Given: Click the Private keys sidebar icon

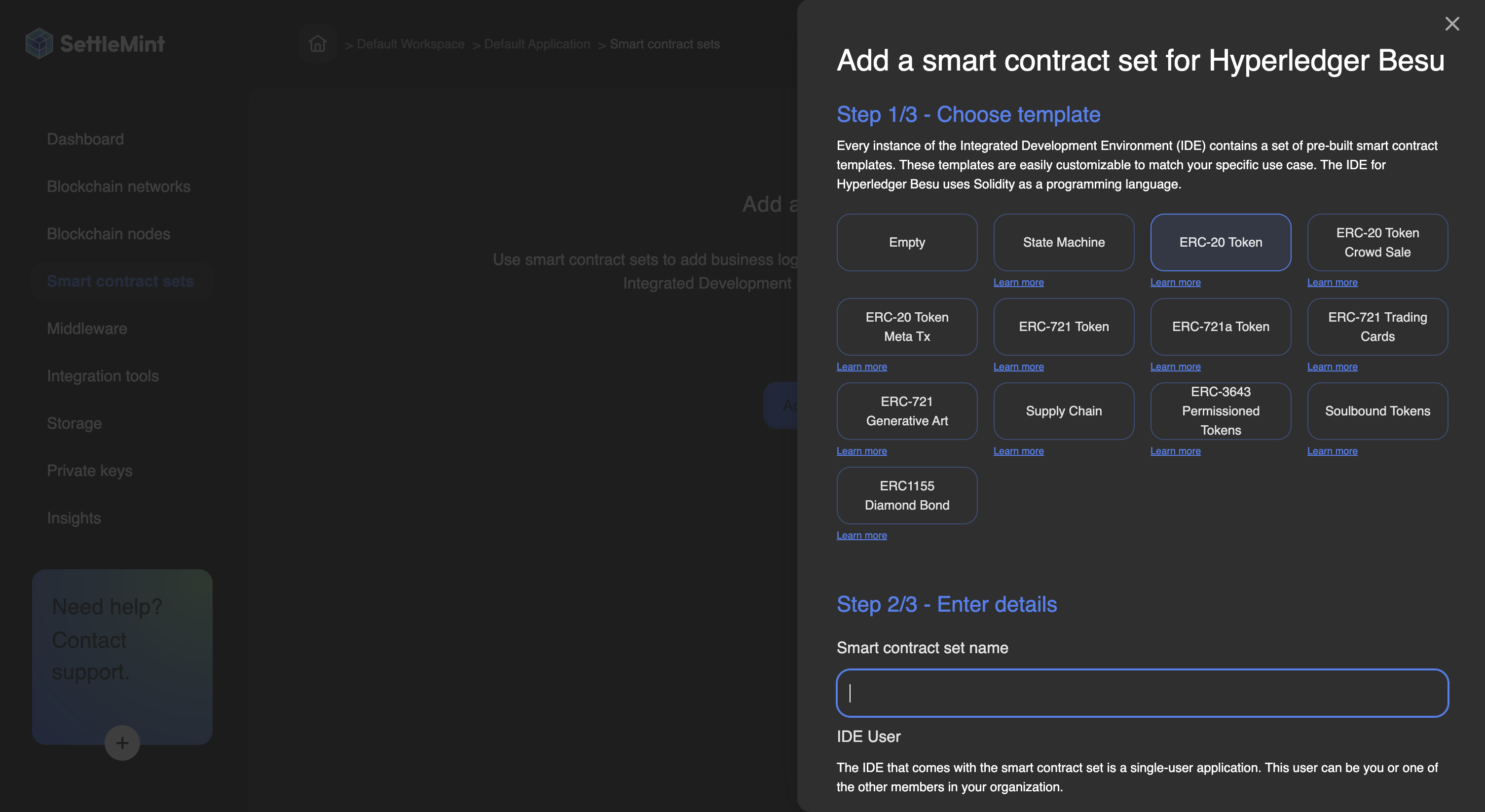Looking at the screenshot, I should coord(90,470).
